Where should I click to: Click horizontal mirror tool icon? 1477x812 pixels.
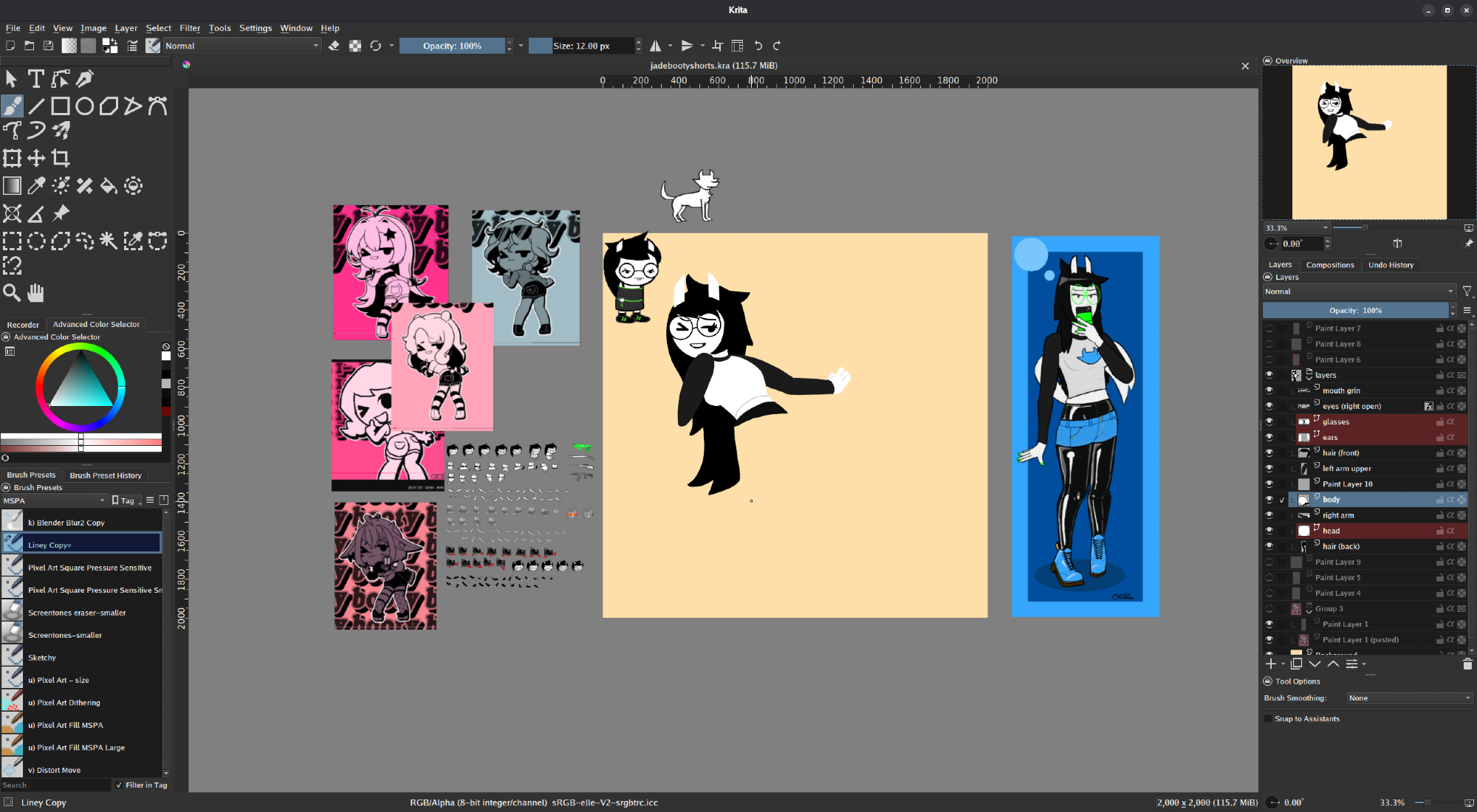pos(655,46)
